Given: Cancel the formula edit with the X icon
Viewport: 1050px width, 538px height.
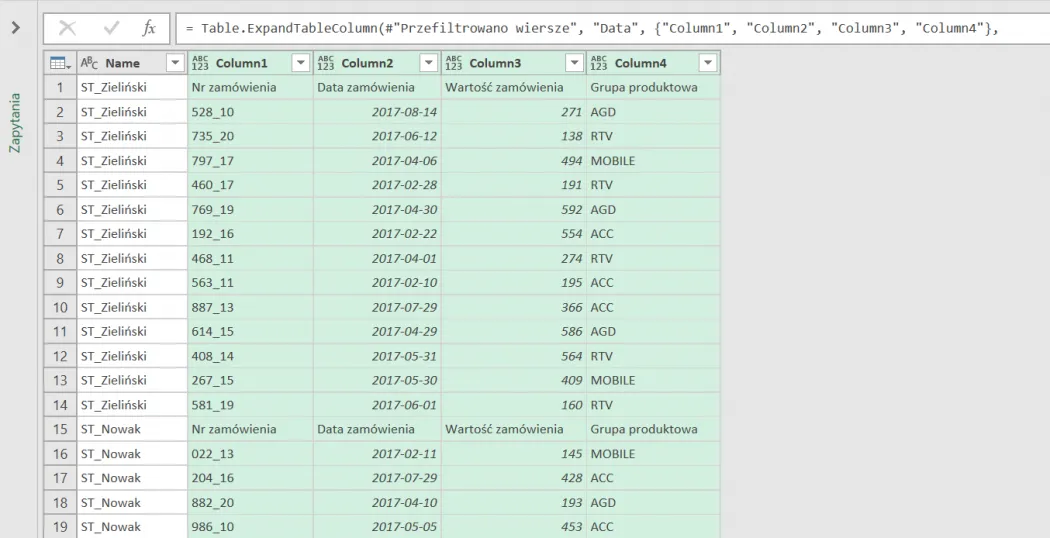Looking at the screenshot, I should (x=67, y=28).
